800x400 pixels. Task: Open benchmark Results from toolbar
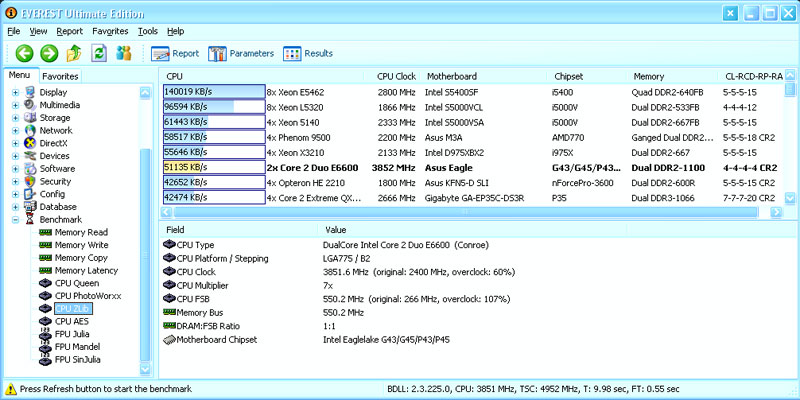[x=308, y=54]
